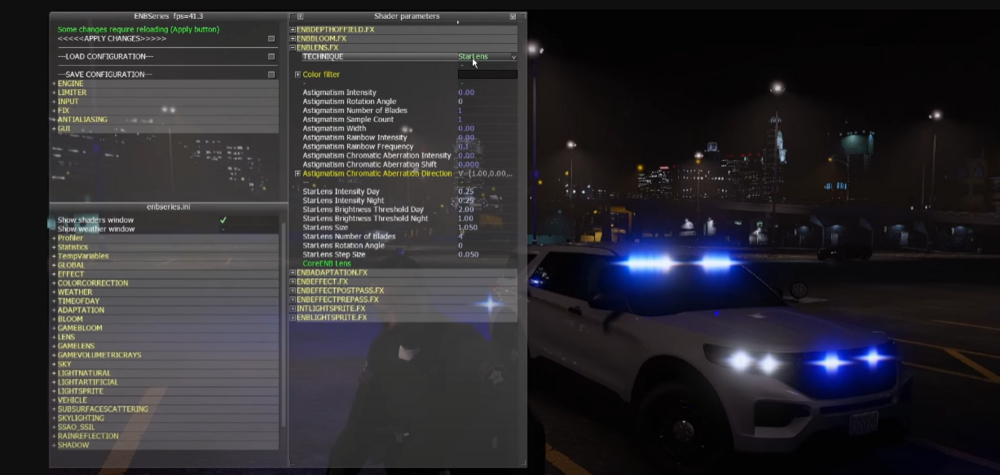
Task: Expand the GLOBAL section
Action: click(54, 265)
